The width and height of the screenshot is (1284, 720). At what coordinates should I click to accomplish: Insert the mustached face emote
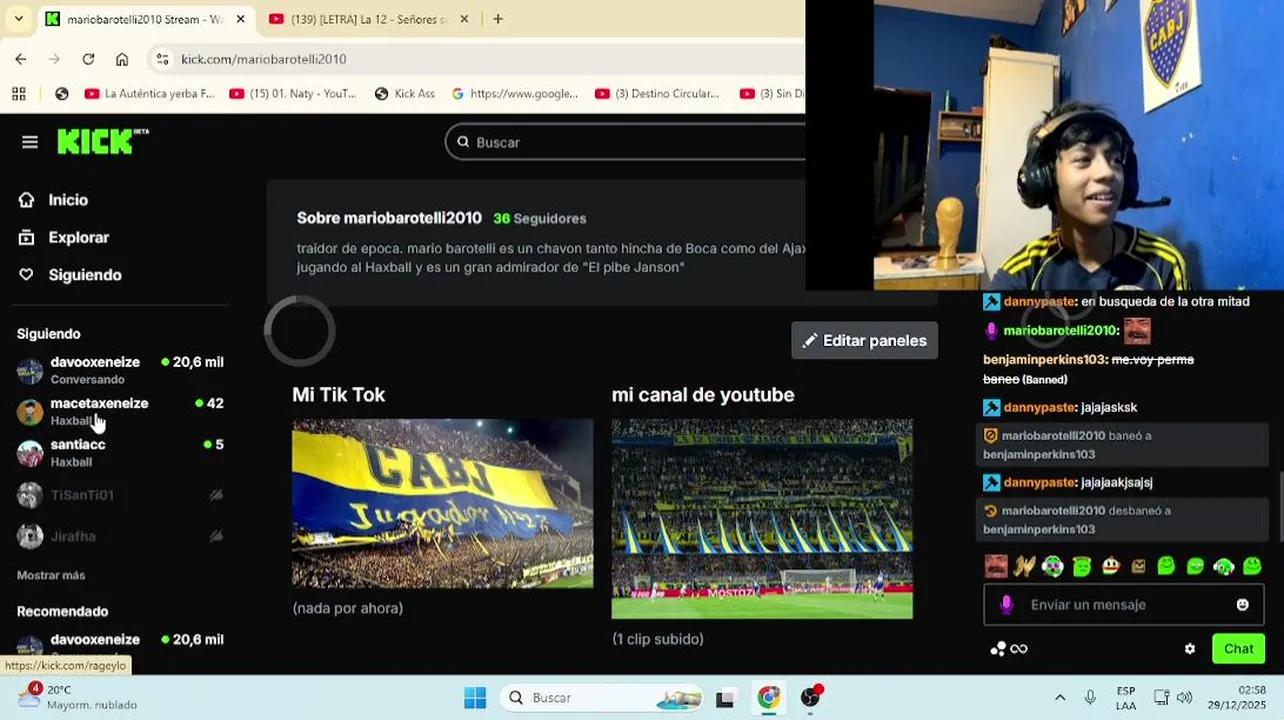(x=996, y=566)
